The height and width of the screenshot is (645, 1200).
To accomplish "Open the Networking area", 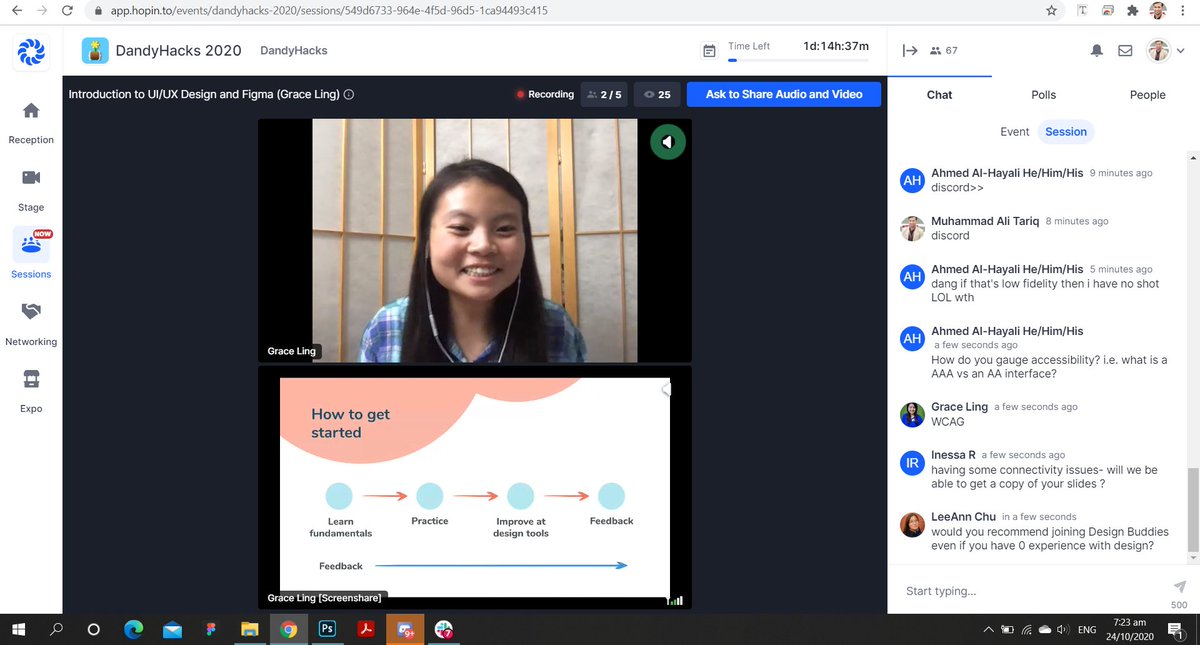I will [30, 322].
